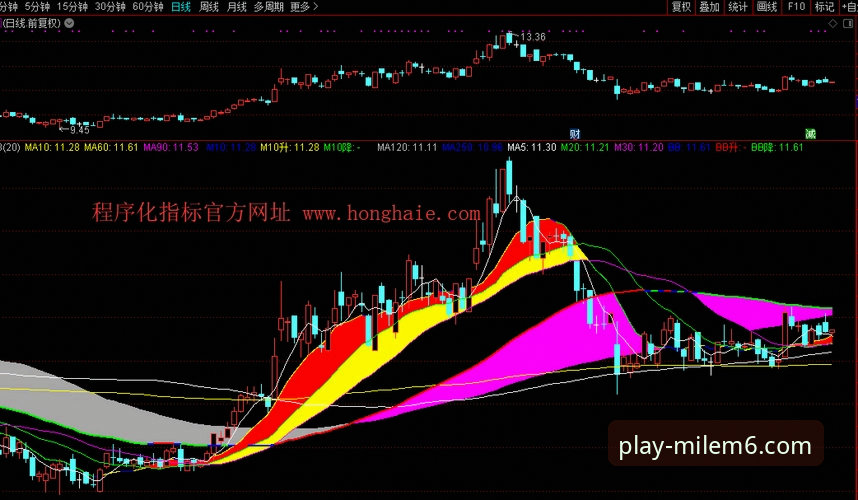Click the MA60: 11.61 indicator label

(111, 147)
